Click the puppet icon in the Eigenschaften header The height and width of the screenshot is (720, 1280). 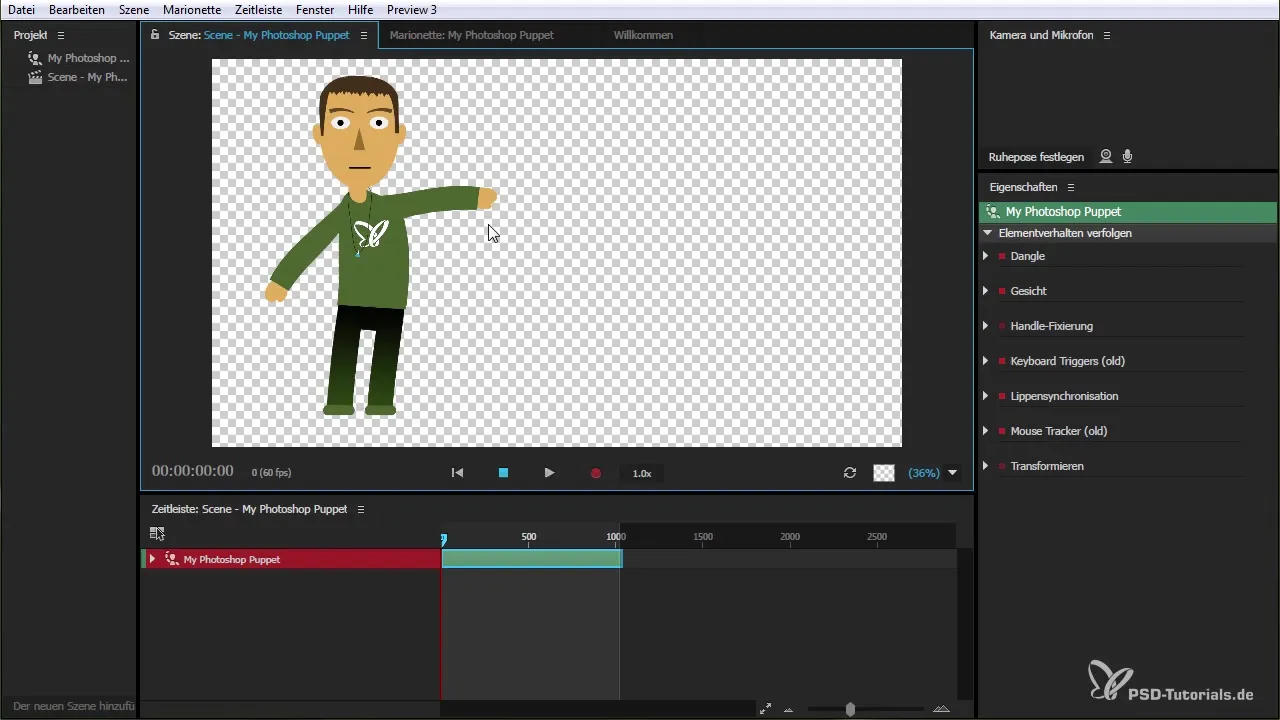click(993, 212)
